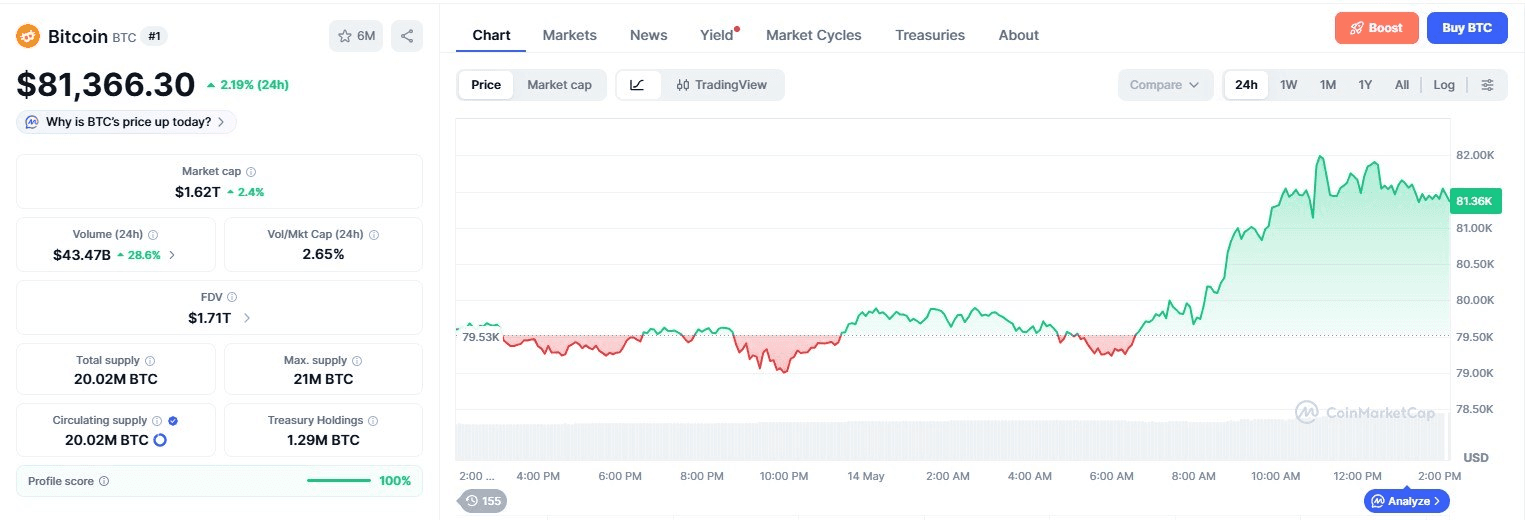Screen dimensions: 1525x520
Task: Open the Chart tab
Action: coord(491,35)
